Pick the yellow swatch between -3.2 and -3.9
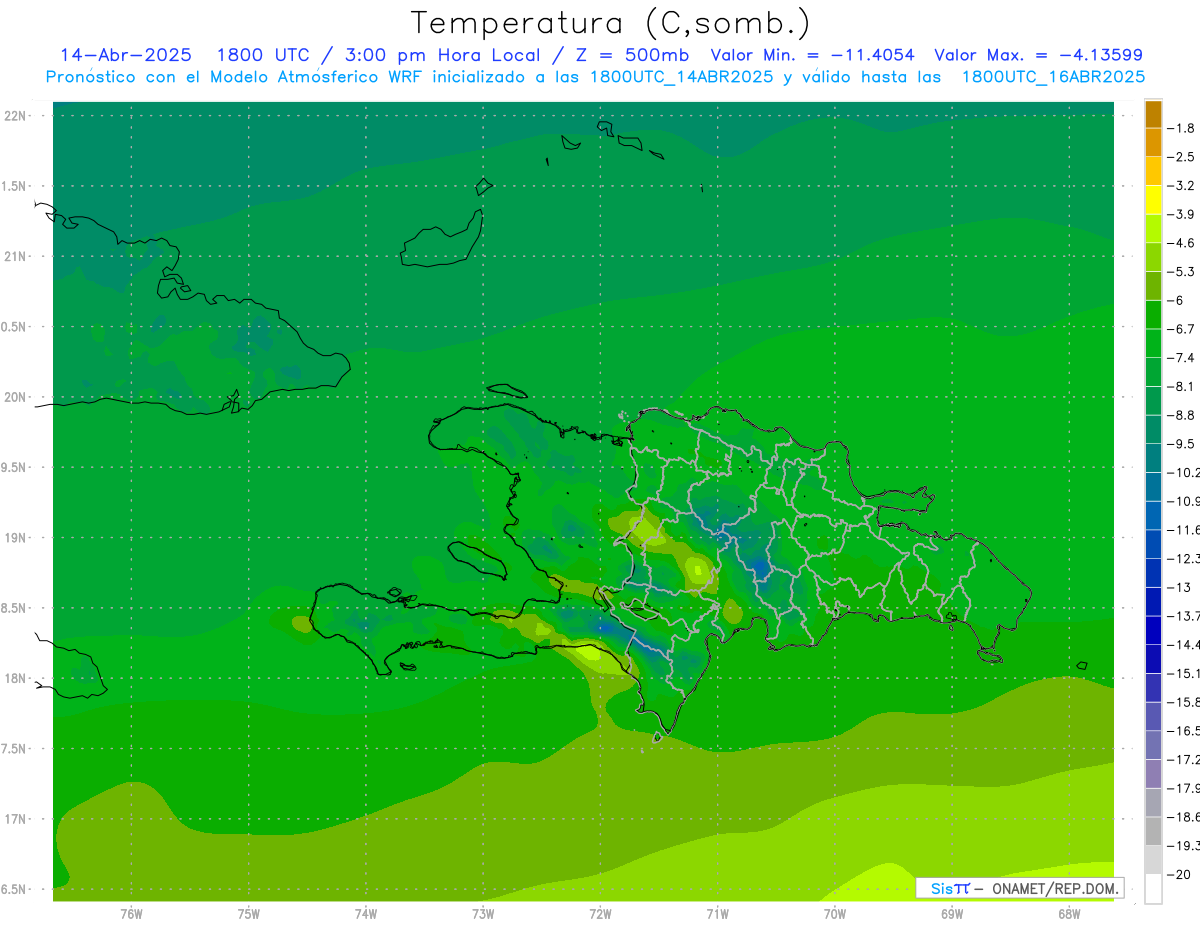Image resolution: width=1200 pixels, height=927 pixels. (x=1154, y=200)
